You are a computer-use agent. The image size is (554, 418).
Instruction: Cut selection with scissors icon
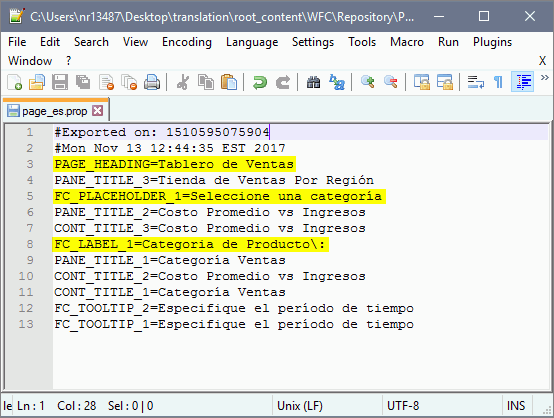(x=183, y=82)
